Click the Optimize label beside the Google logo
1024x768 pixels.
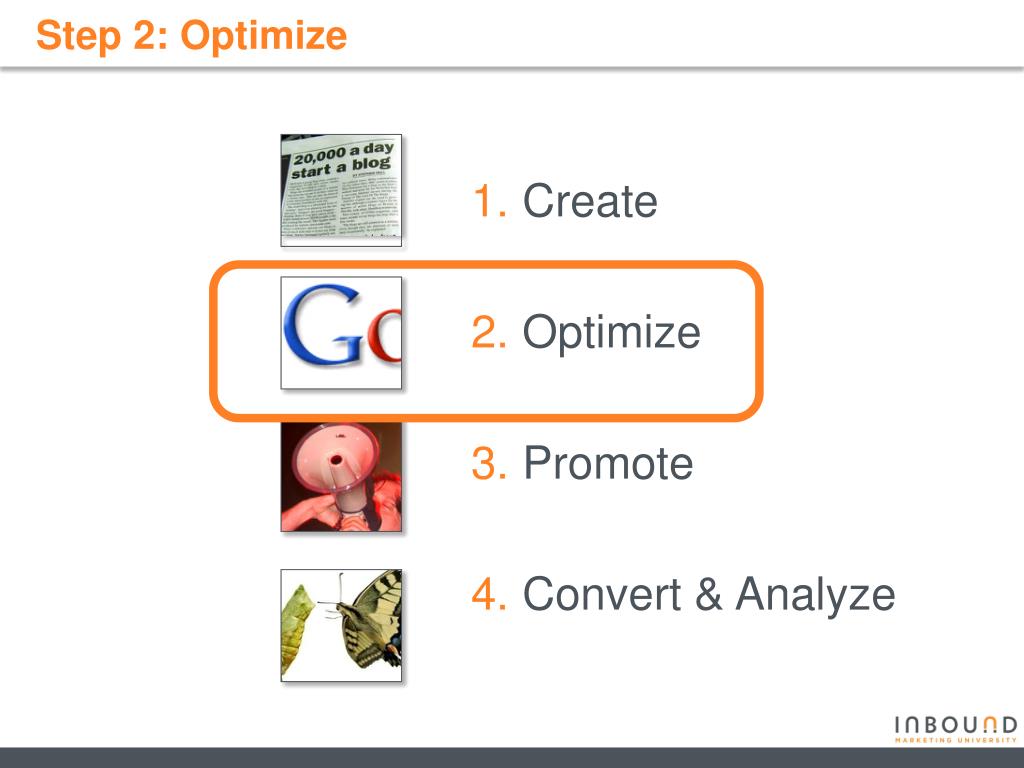[x=611, y=332]
